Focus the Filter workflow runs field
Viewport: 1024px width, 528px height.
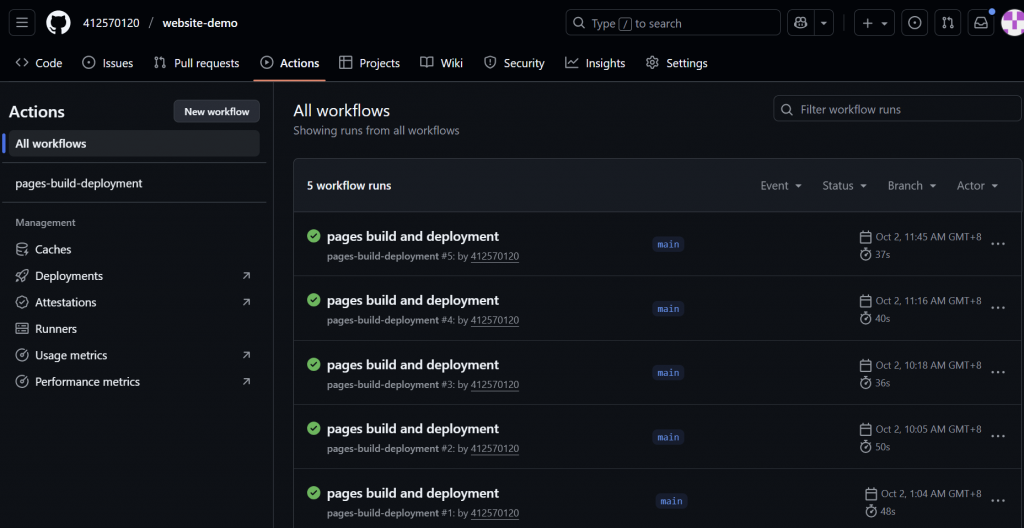click(x=898, y=109)
